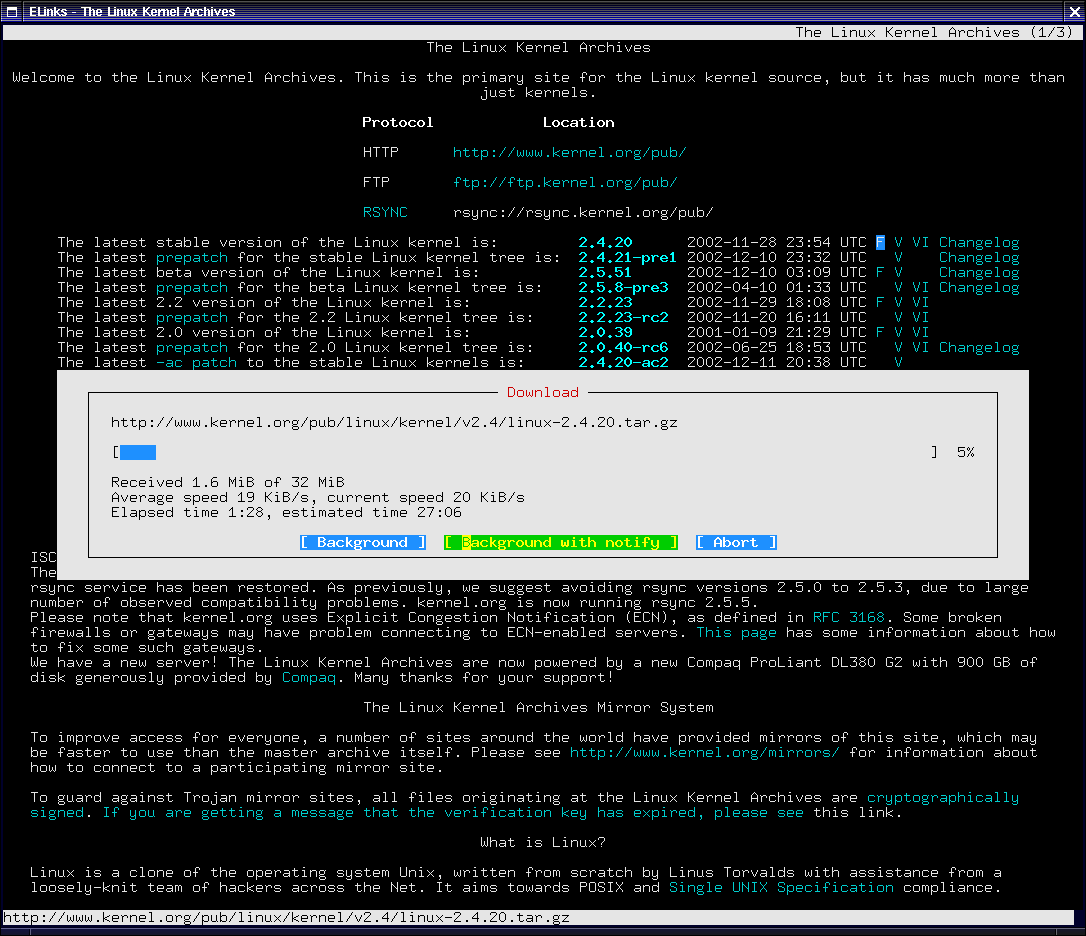The width and height of the screenshot is (1086, 936).
Task: Select the highlighted F link for 2.4.20
Action: pyautogui.click(x=880, y=242)
